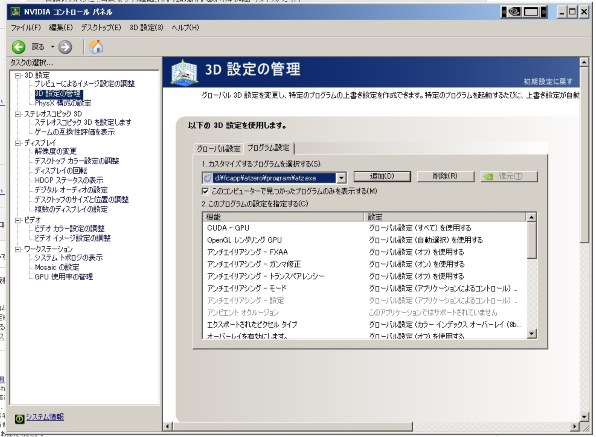596x437 pixels.
Task: Select 3D 設定の管理 in the tree
Action: [x=58, y=93]
